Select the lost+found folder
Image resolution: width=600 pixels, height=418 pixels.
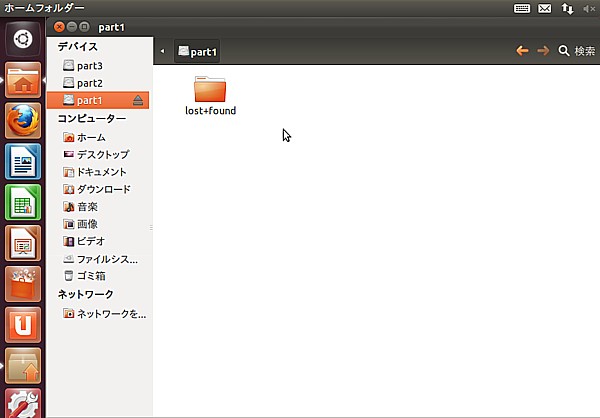pos(210,96)
